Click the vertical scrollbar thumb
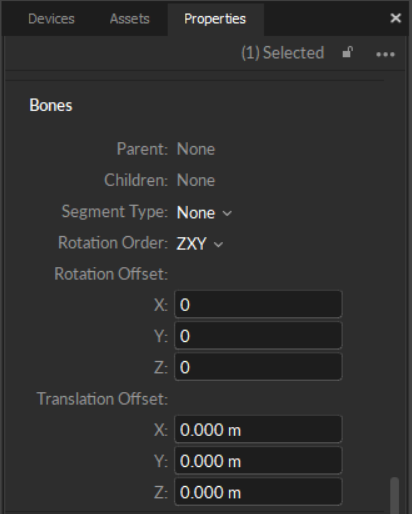 tap(395, 496)
